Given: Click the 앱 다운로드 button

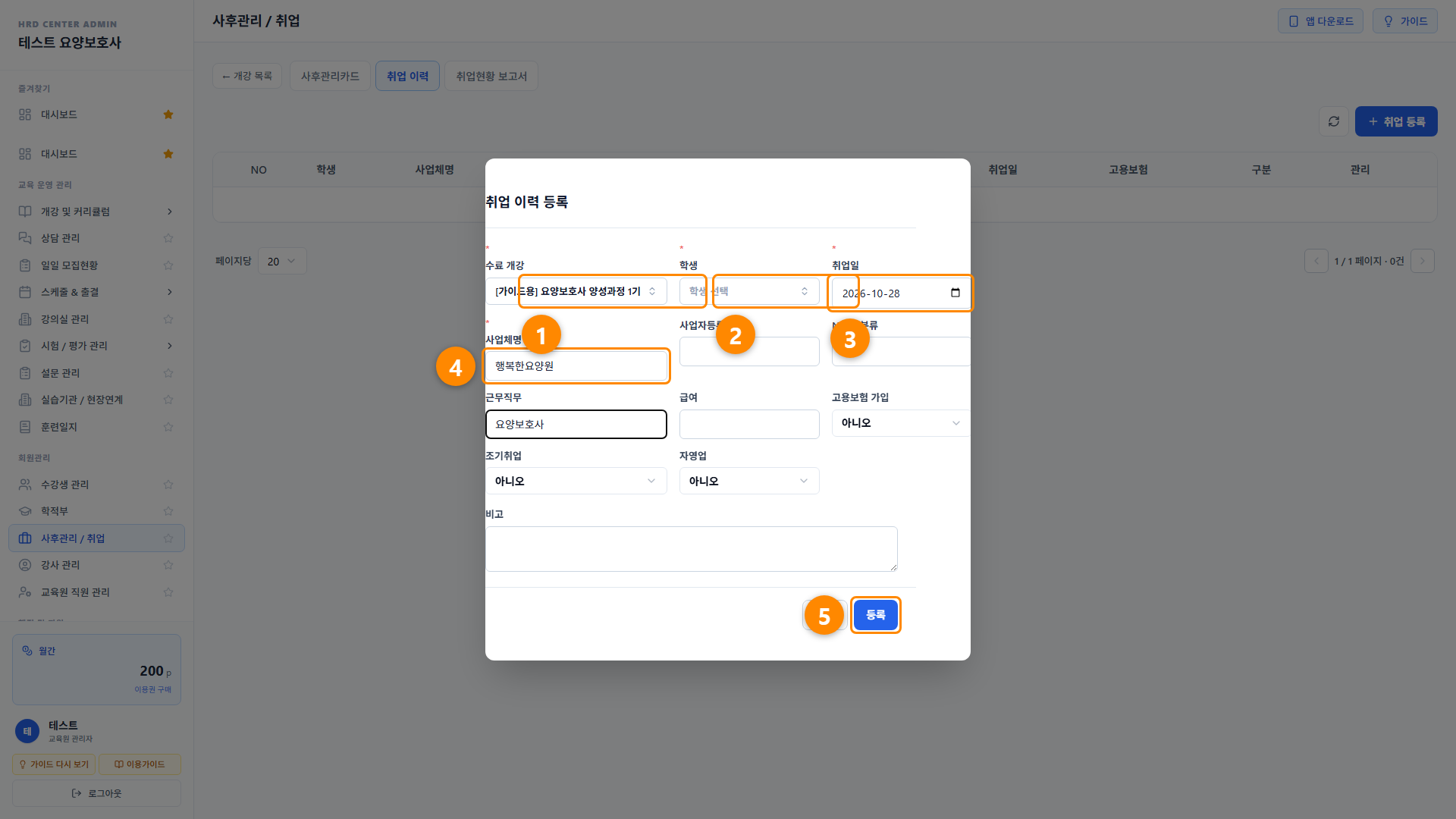Looking at the screenshot, I should click(x=1321, y=21).
